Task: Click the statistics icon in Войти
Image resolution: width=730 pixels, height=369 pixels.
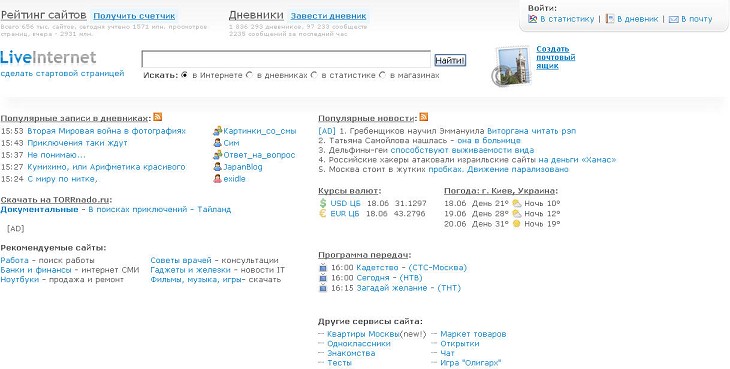Action: click(x=533, y=19)
